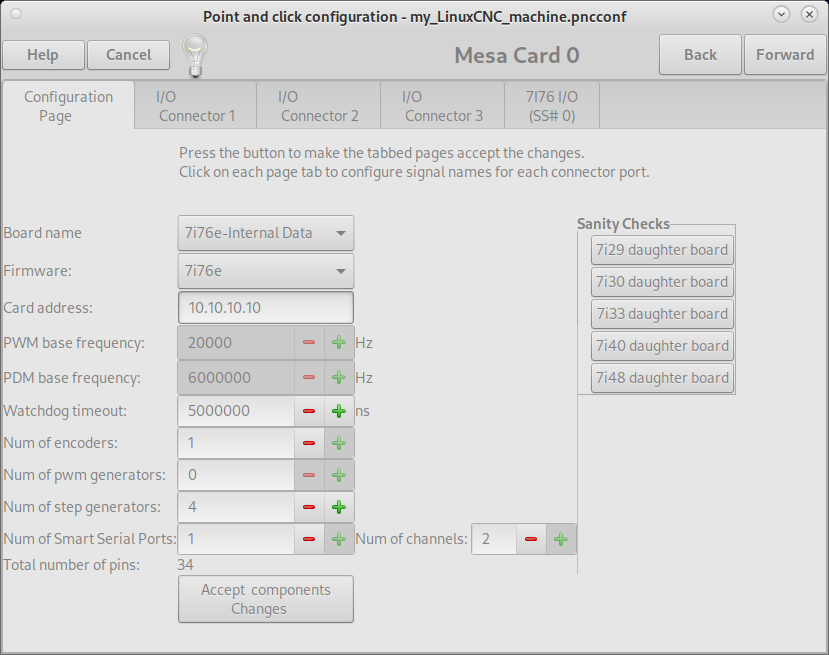Decrease Num of step generators
Image resolution: width=829 pixels, height=655 pixels.
point(309,507)
